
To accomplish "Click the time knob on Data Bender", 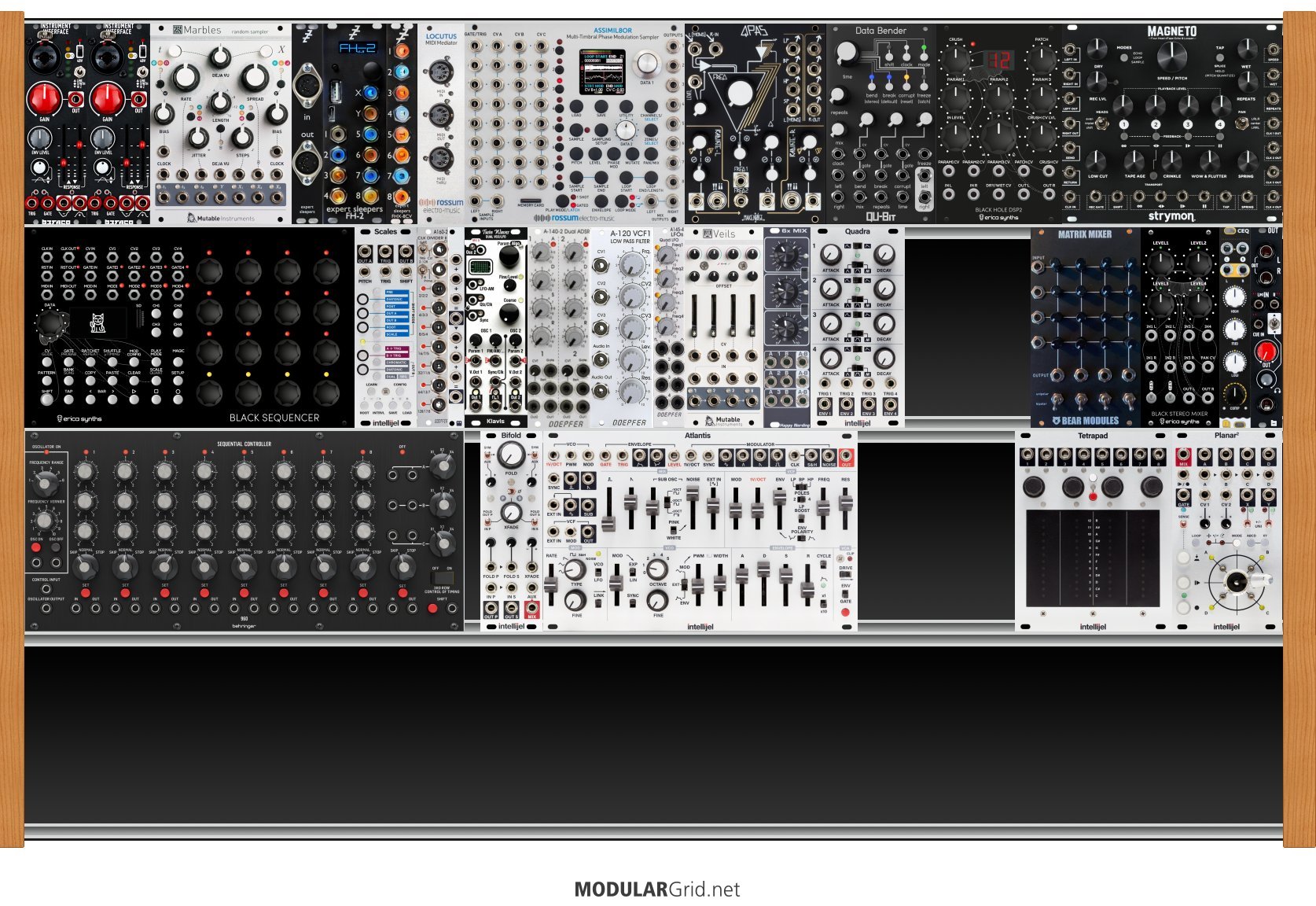I will click(x=847, y=53).
